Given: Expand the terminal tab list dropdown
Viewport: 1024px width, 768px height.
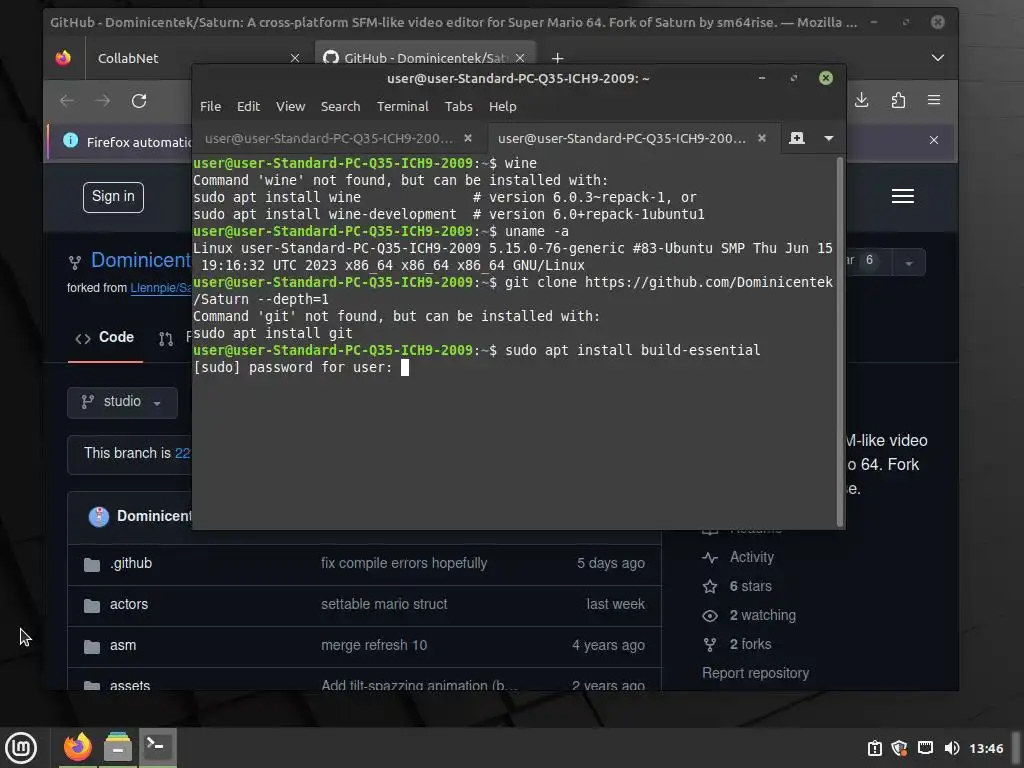Looking at the screenshot, I should 829,138.
